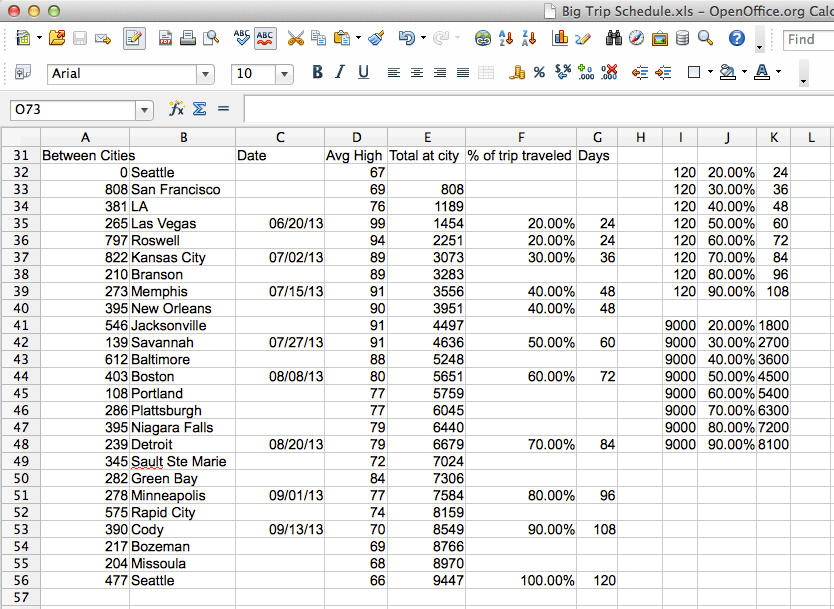Open the Paste options dropdown arrow
Image resolution: width=834 pixels, height=609 pixels.
(x=358, y=38)
